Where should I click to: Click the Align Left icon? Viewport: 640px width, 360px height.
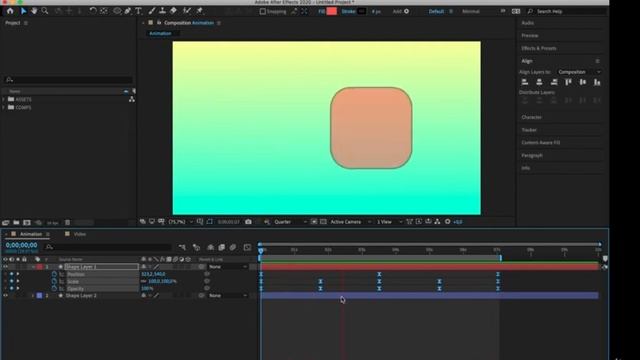525,82
